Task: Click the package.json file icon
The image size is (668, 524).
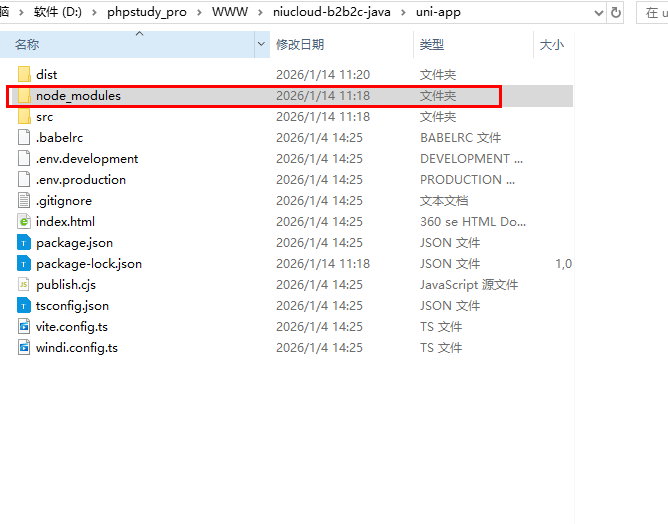Action: click(x=24, y=242)
